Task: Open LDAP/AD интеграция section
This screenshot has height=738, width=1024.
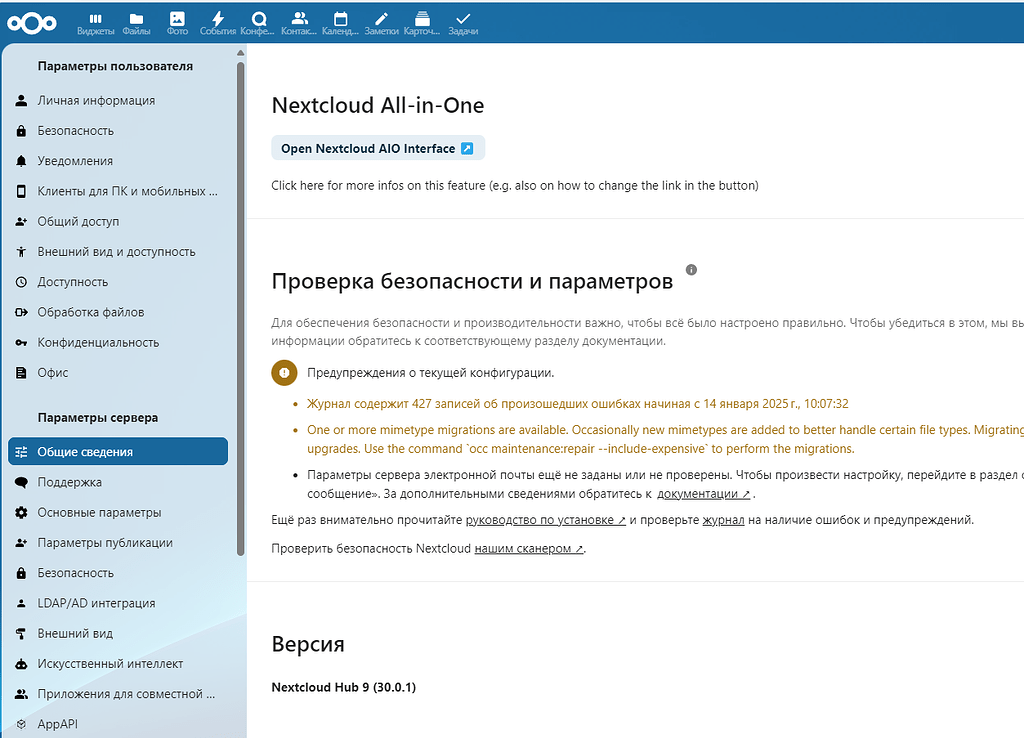Action: click(x=95, y=603)
